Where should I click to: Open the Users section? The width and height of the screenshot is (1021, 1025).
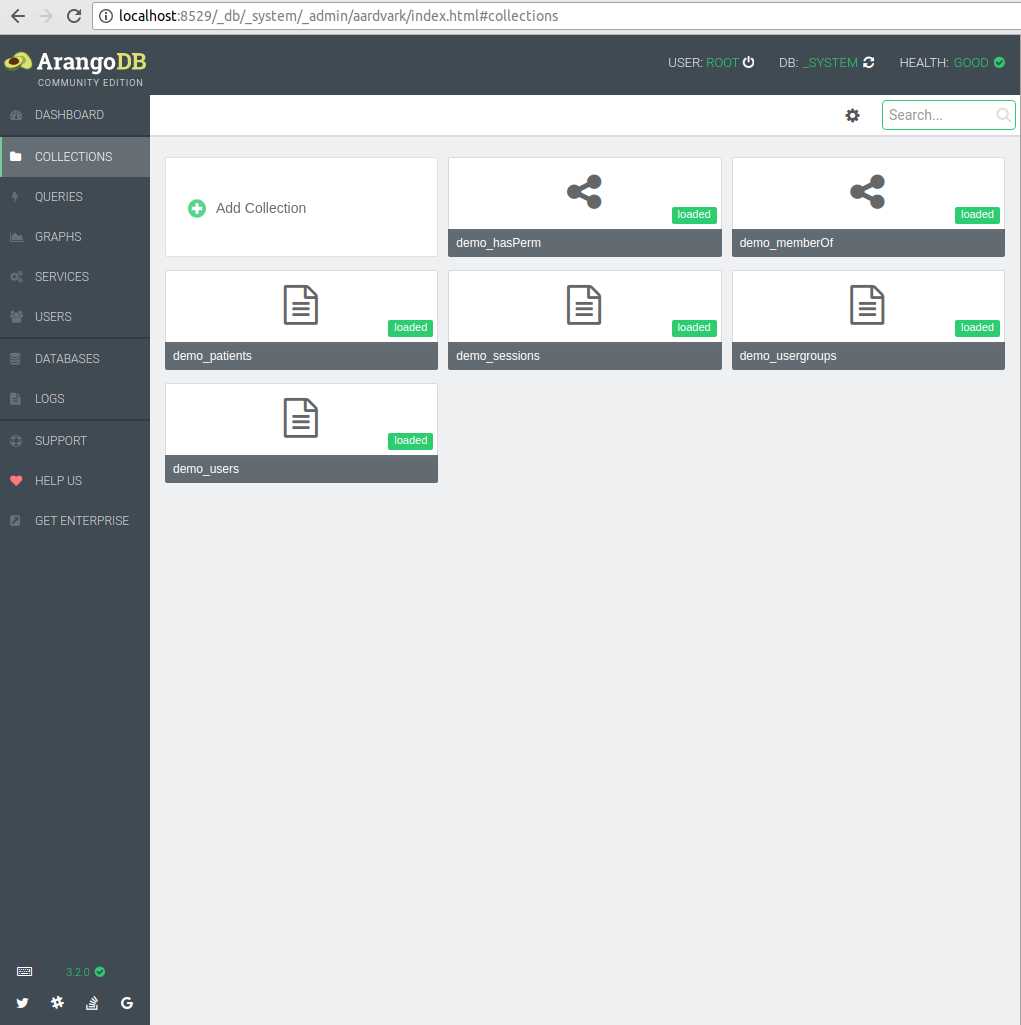75,316
